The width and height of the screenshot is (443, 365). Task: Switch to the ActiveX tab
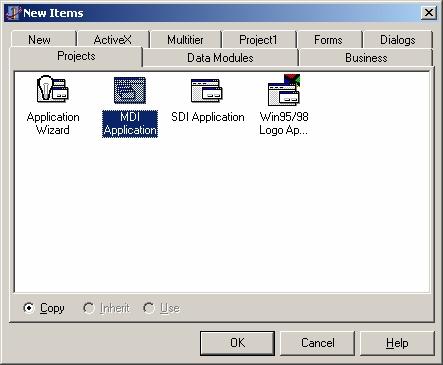click(113, 39)
